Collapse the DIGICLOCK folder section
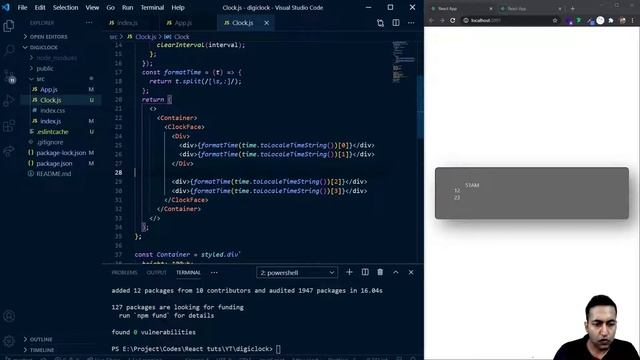 [43, 47]
